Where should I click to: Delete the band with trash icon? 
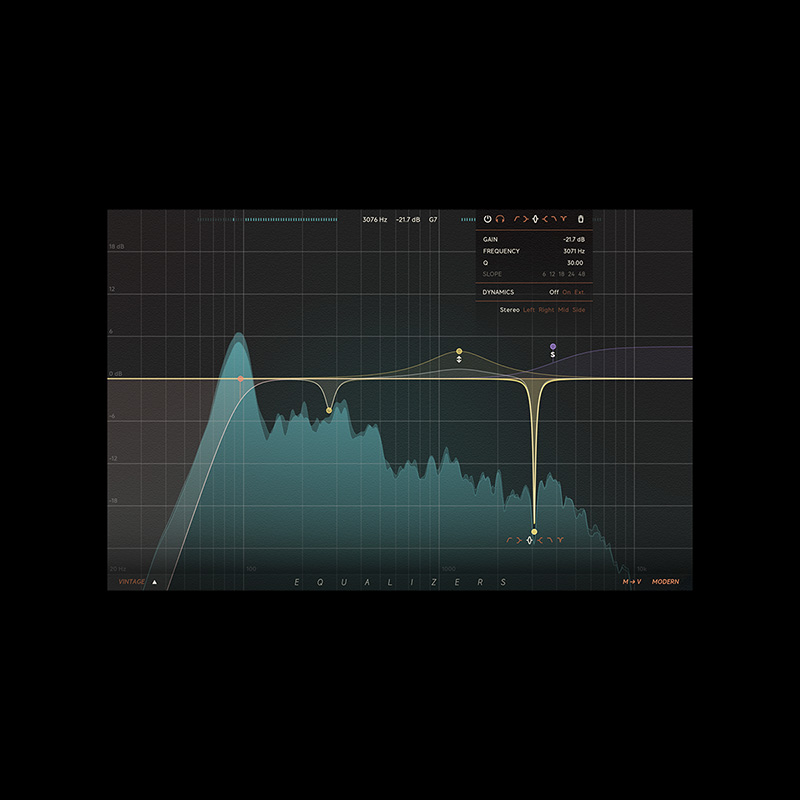tap(581, 218)
